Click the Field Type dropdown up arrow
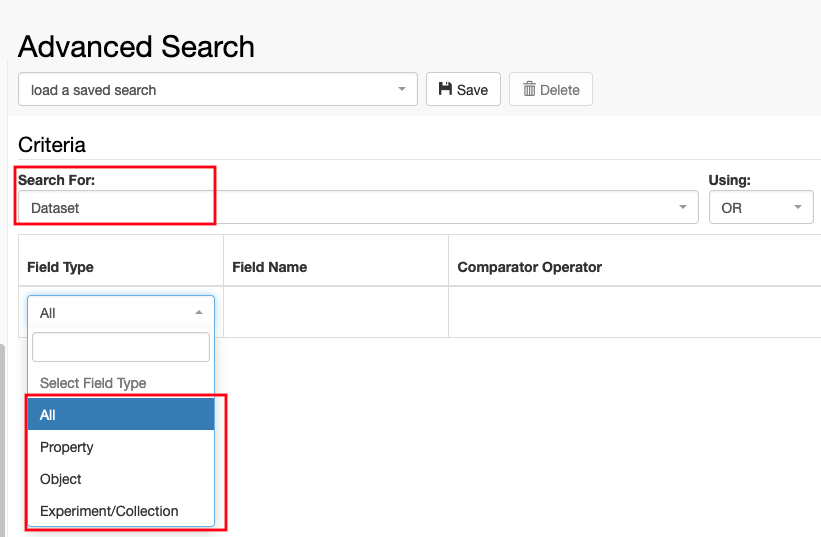This screenshot has width=821, height=537. tap(199, 312)
